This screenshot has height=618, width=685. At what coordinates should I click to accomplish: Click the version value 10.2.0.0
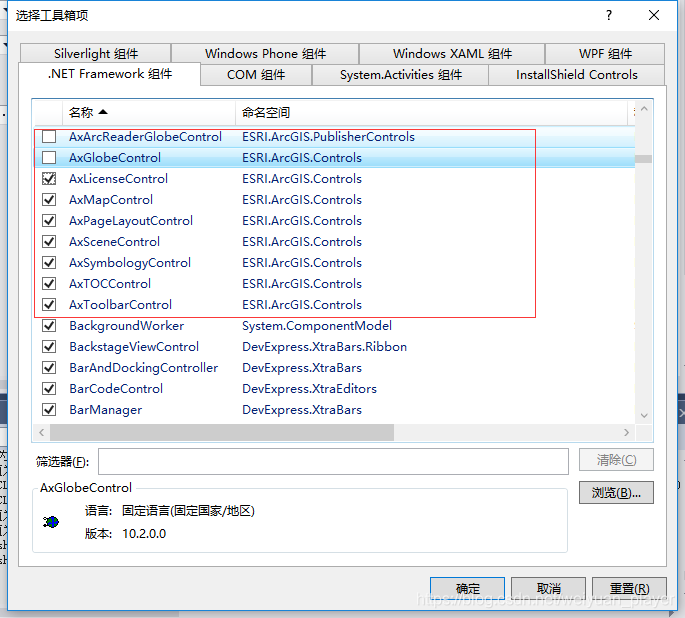click(144, 534)
